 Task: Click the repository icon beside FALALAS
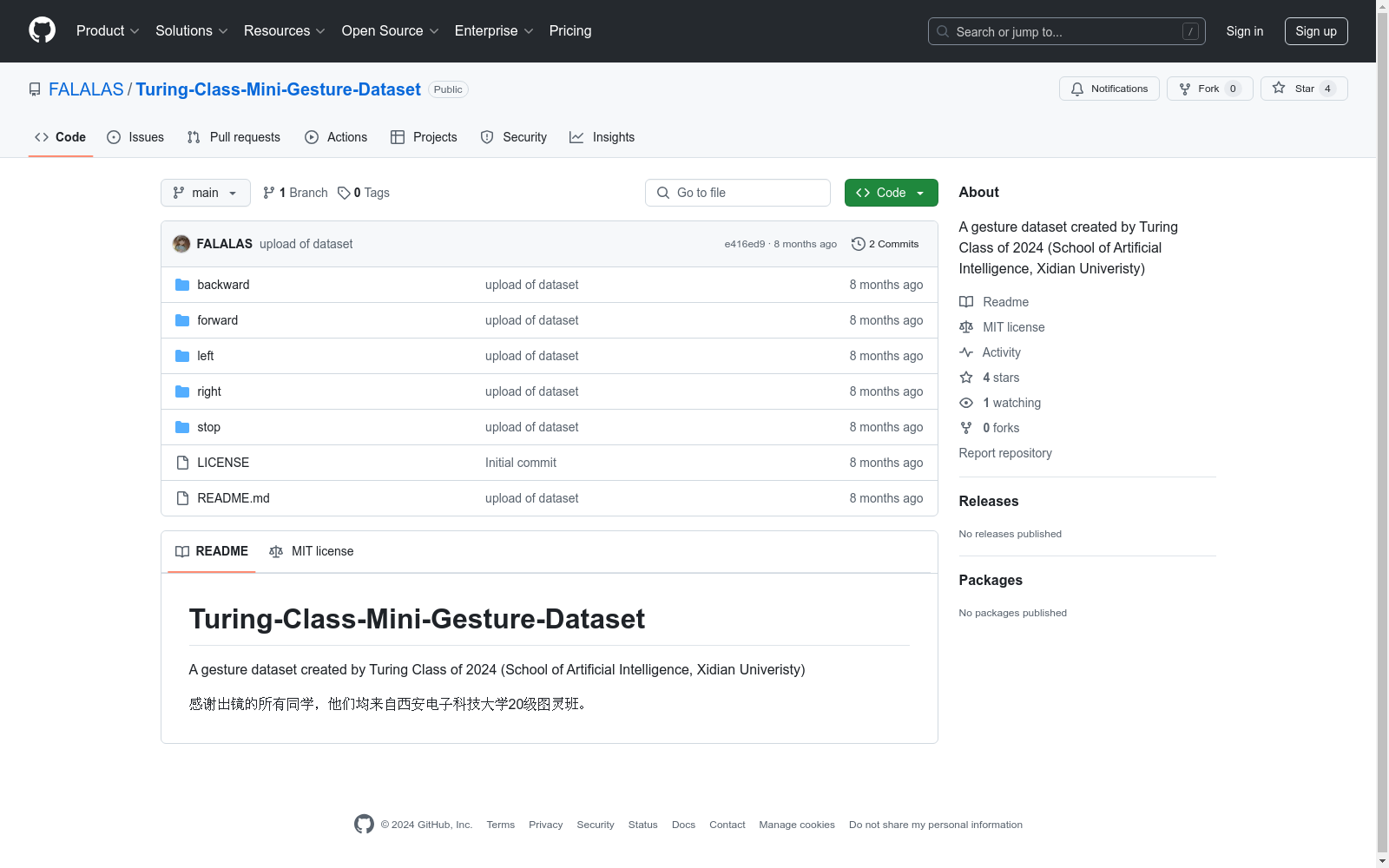pyautogui.click(x=35, y=89)
